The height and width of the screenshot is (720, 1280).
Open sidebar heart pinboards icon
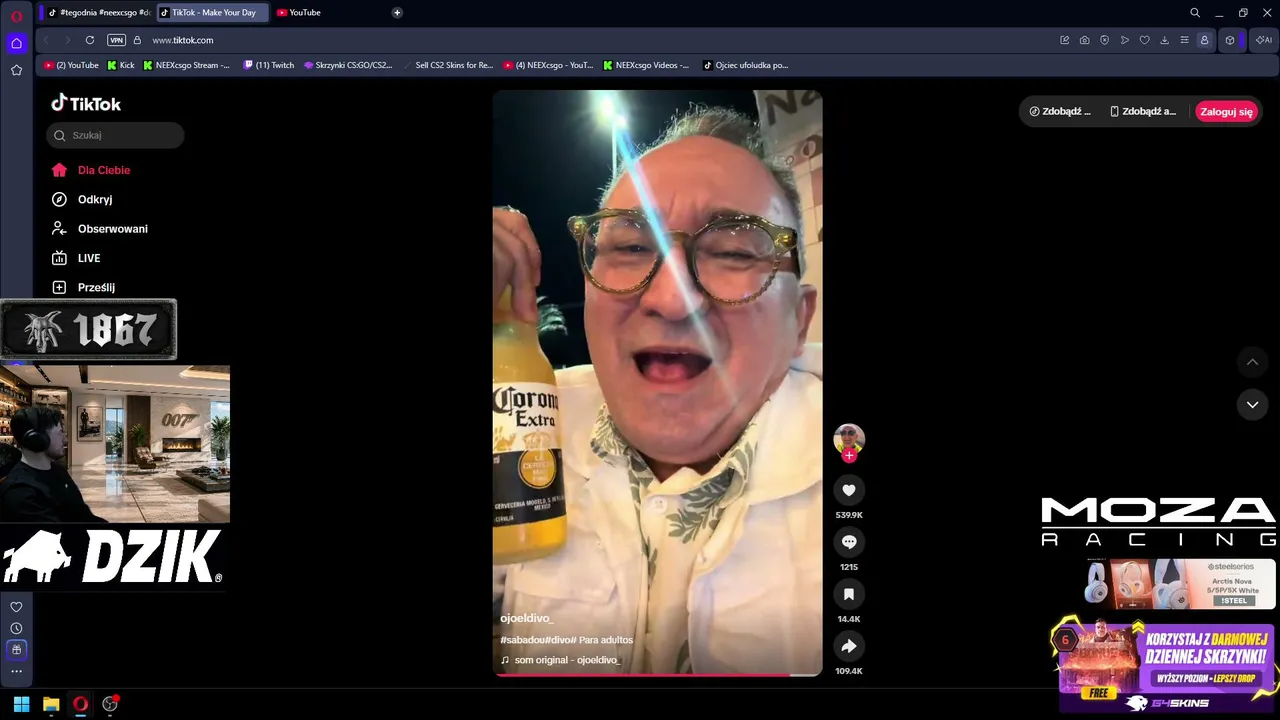point(16,607)
